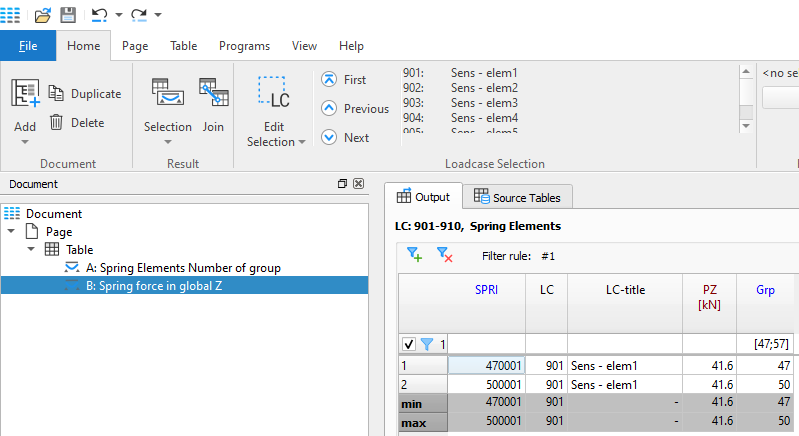Open the Programs ribbon tab
The height and width of the screenshot is (436, 799).
pyautogui.click(x=245, y=46)
